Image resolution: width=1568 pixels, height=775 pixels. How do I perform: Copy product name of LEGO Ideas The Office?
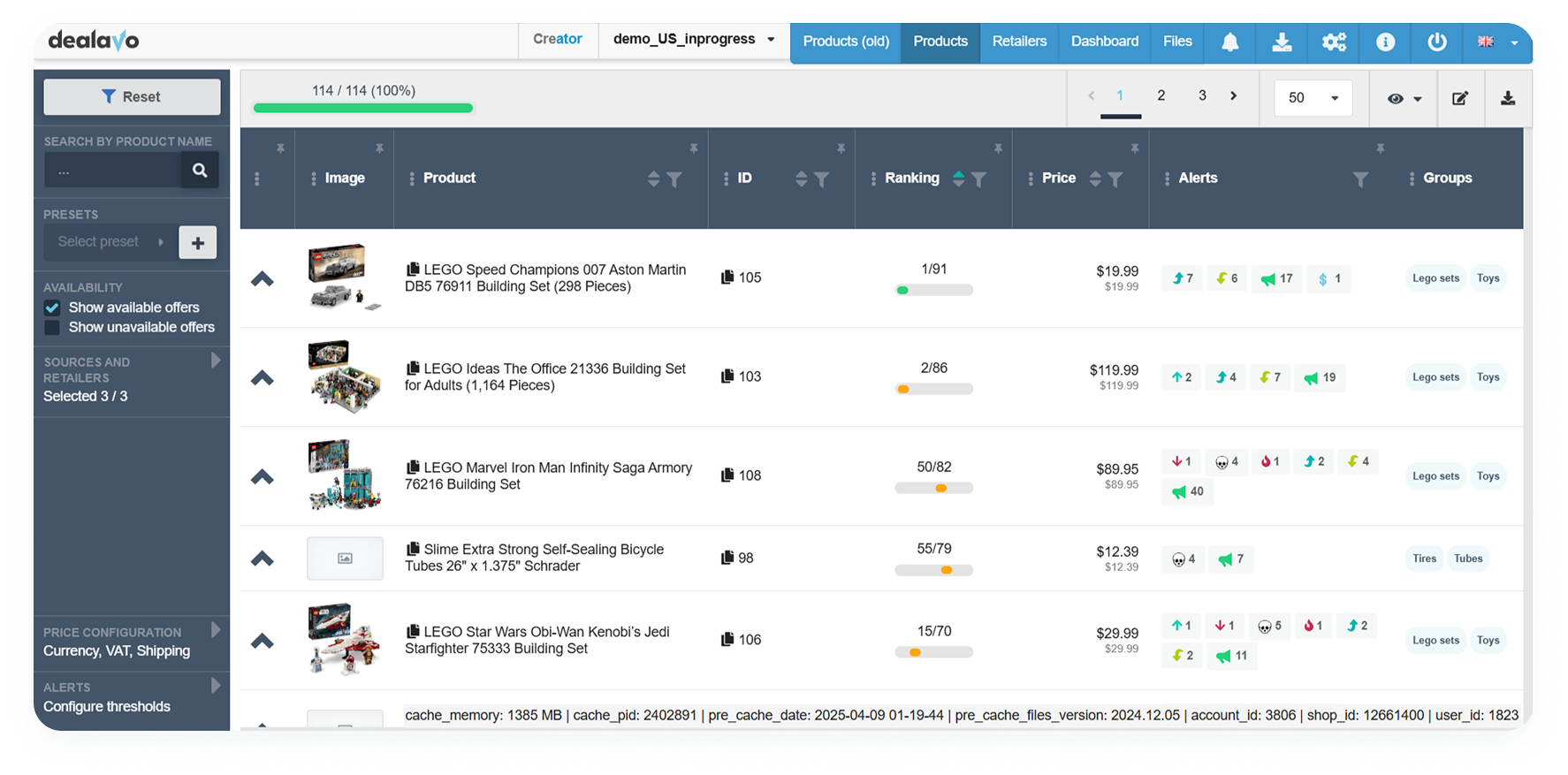tap(413, 369)
